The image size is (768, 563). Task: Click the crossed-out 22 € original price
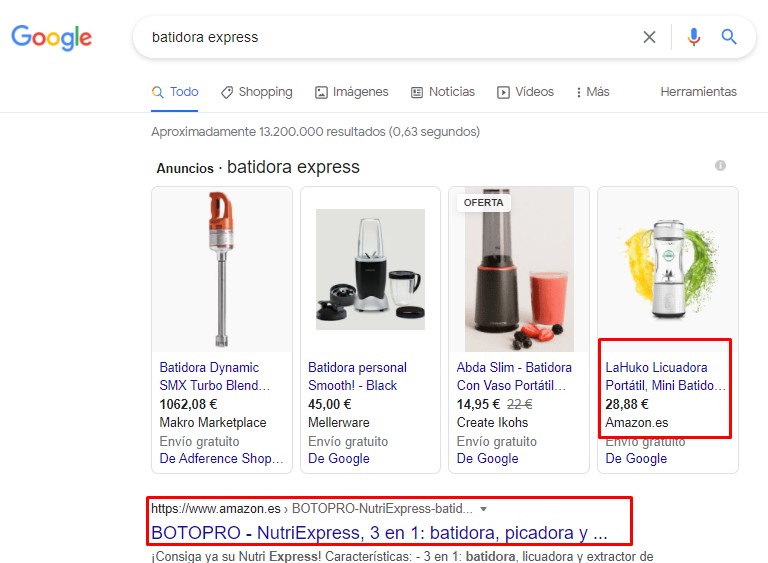click(519, 404)
